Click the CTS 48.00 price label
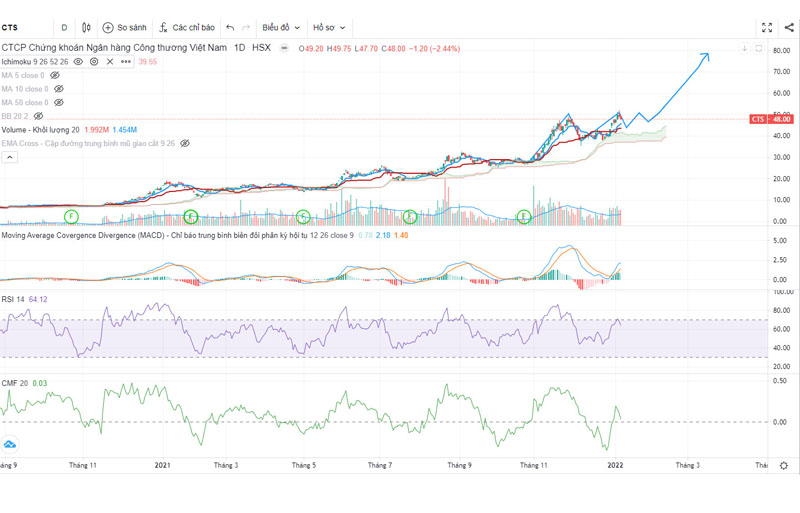800x513 pixels. (771, 119)
